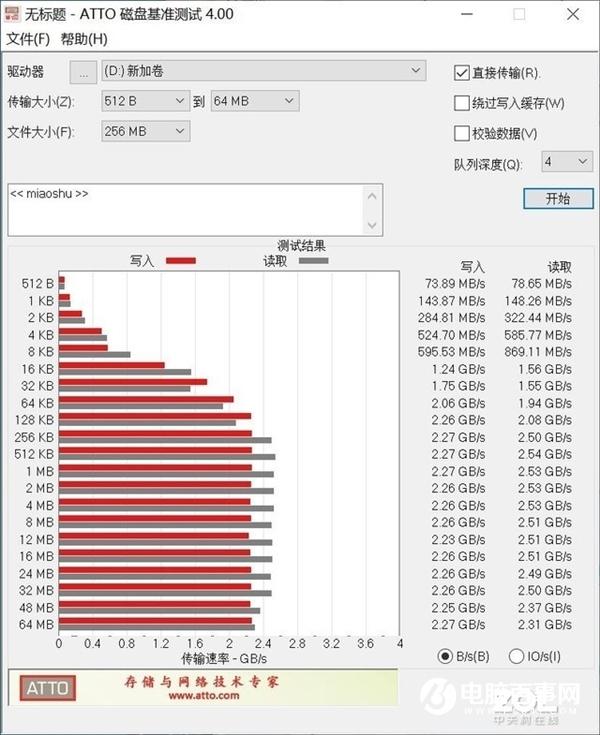600x735 pixels.
Task: Click the 开始 start button
Action: [558, 199]
